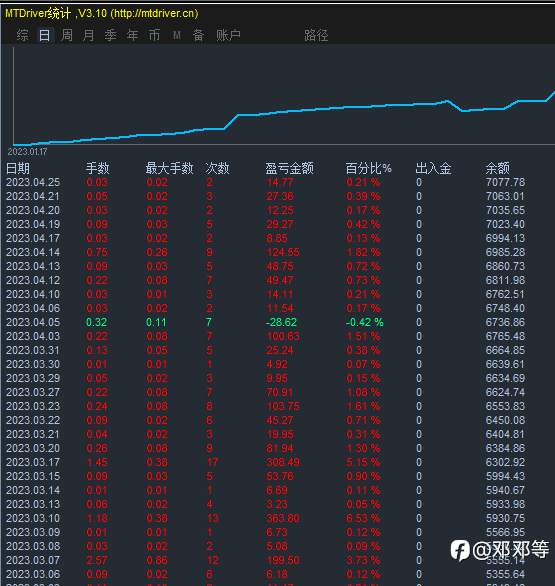Click the 盈亏金额 column header

point(290,168)
